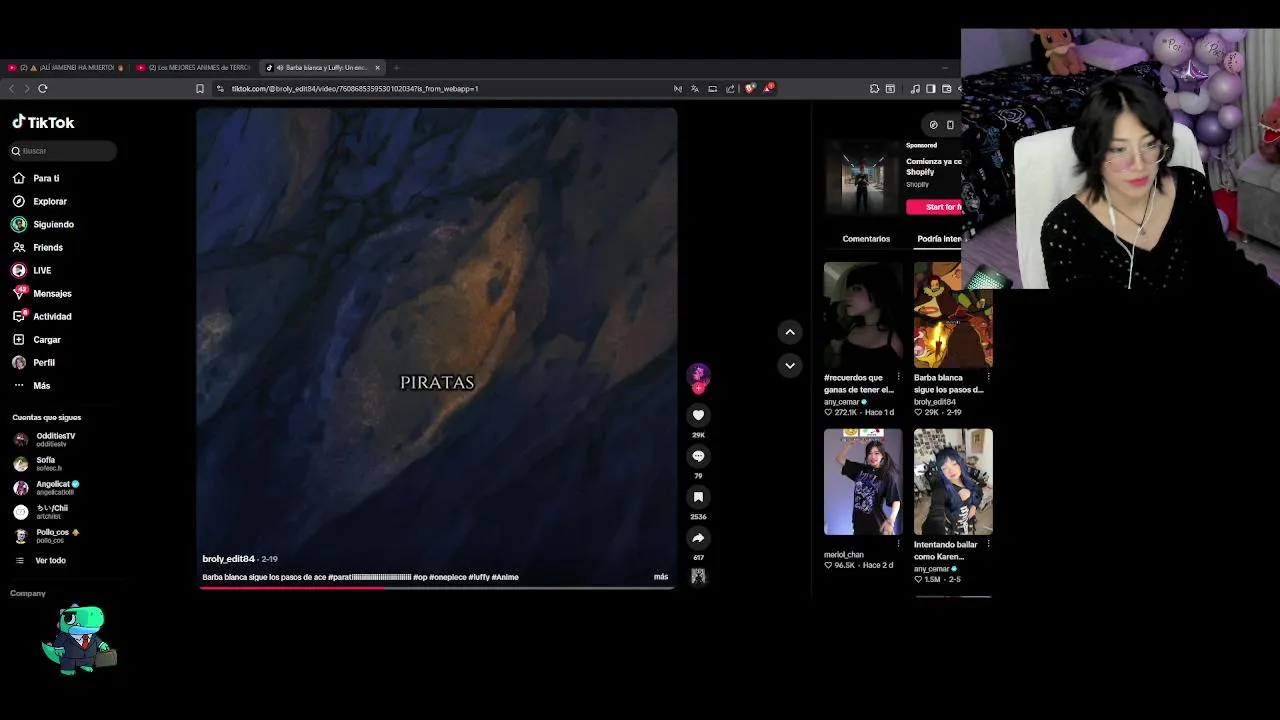Click Shopify Start for free button

pos(934,207)
